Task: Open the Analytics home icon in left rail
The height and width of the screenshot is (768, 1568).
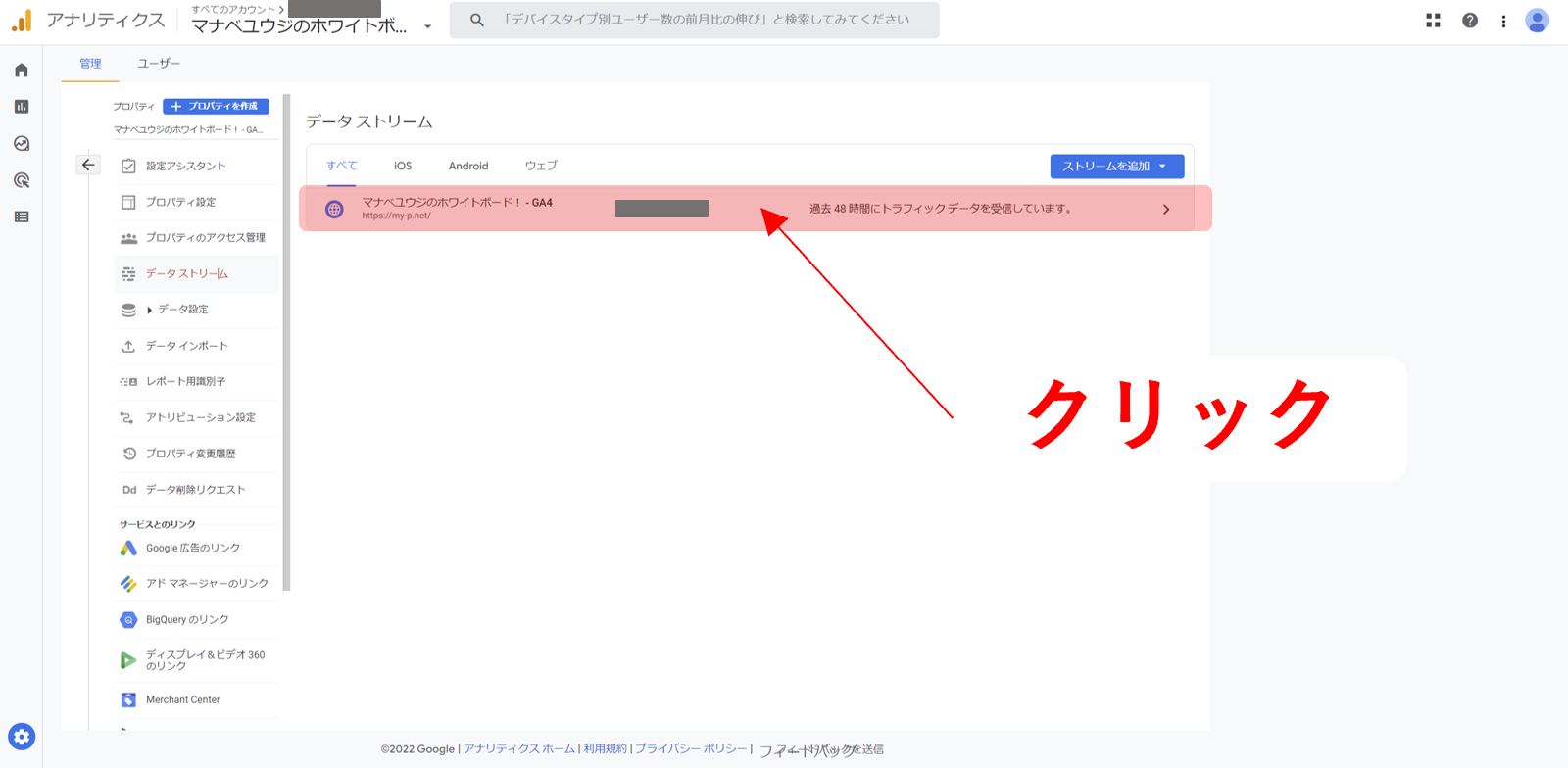Action: point(22,71)
